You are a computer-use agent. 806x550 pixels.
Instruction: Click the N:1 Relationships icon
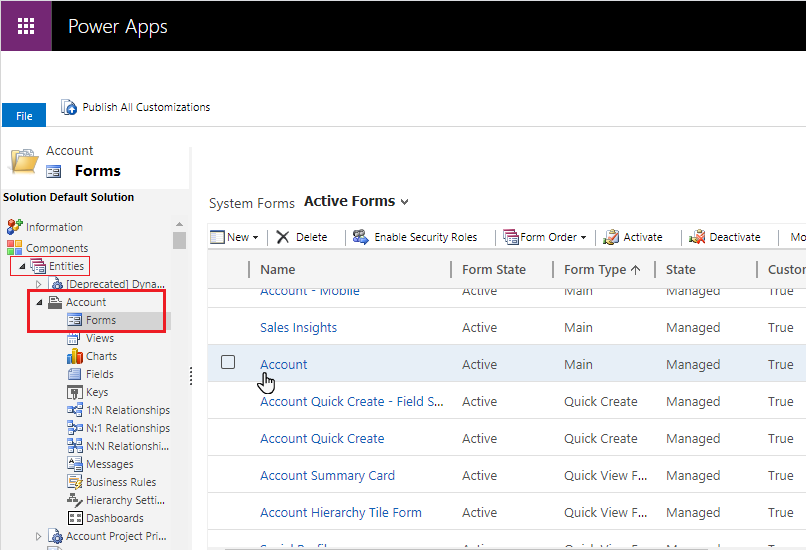[75, 428]
